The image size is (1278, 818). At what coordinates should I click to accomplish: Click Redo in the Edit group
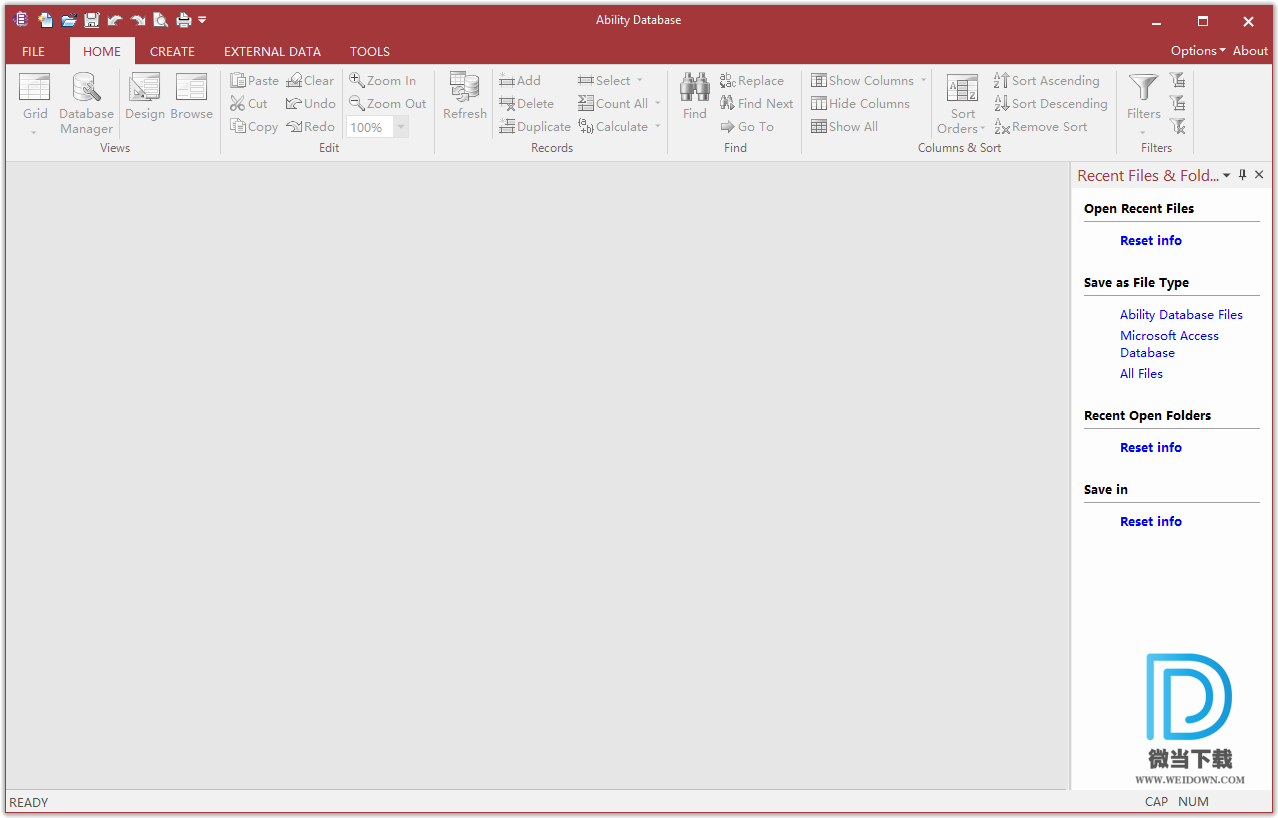[x=310, y=127]
